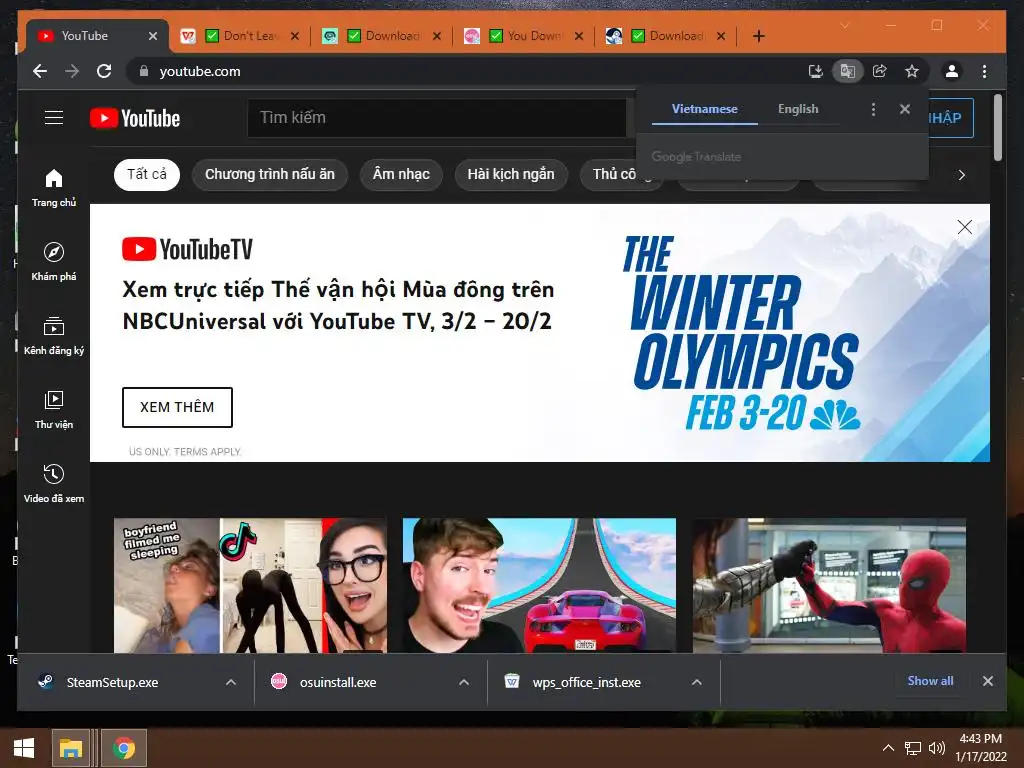Image resolution: width=1024 pixels, height=768 pixels.
Task: Open the tab search dropdown
Action: (x=844, y=25)
